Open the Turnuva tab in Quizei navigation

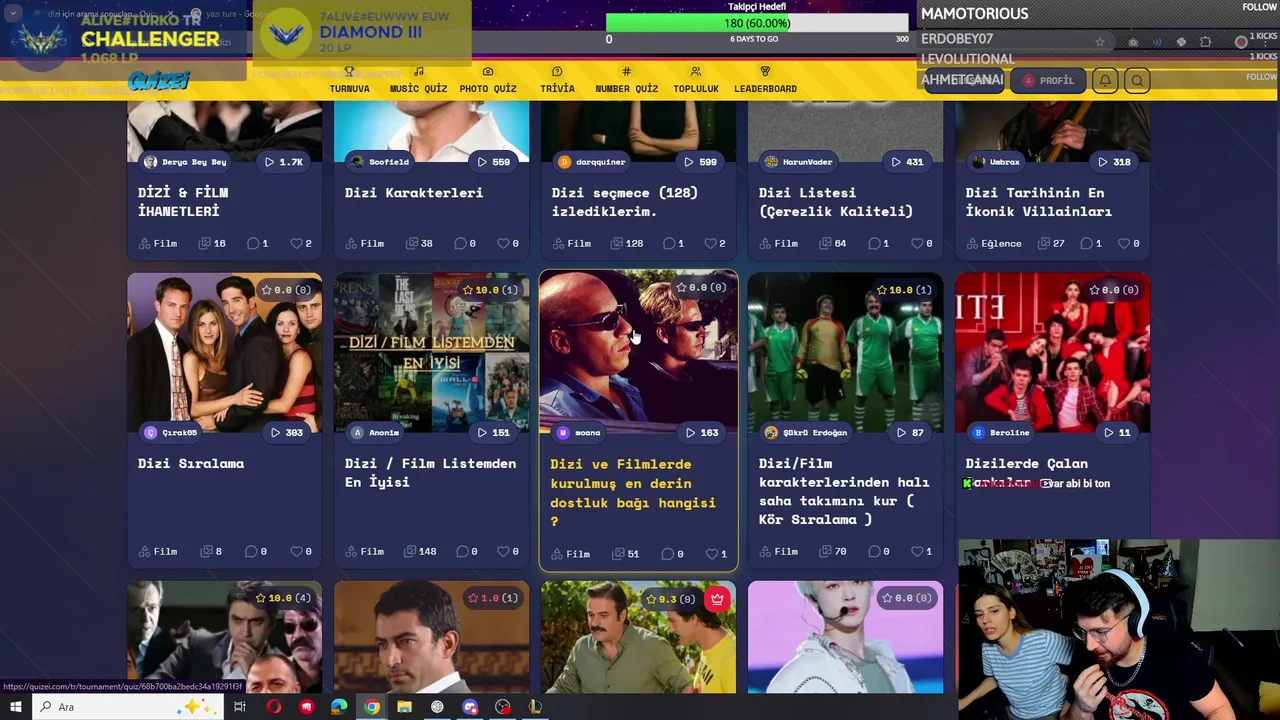(349, 80)
